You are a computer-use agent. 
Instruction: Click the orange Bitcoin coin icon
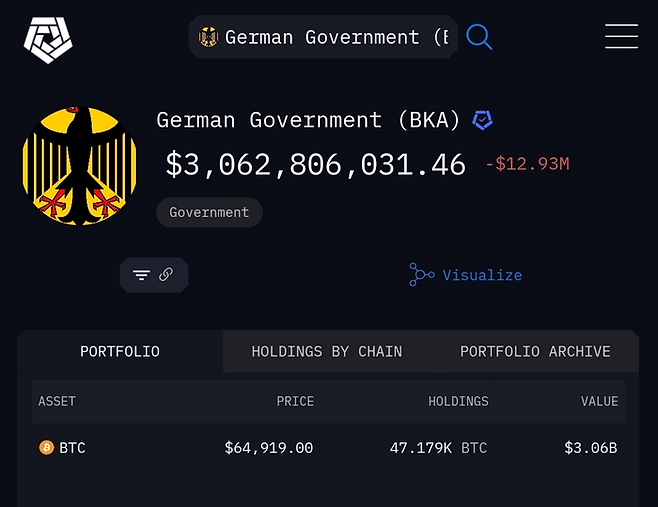tap(47, 447)
